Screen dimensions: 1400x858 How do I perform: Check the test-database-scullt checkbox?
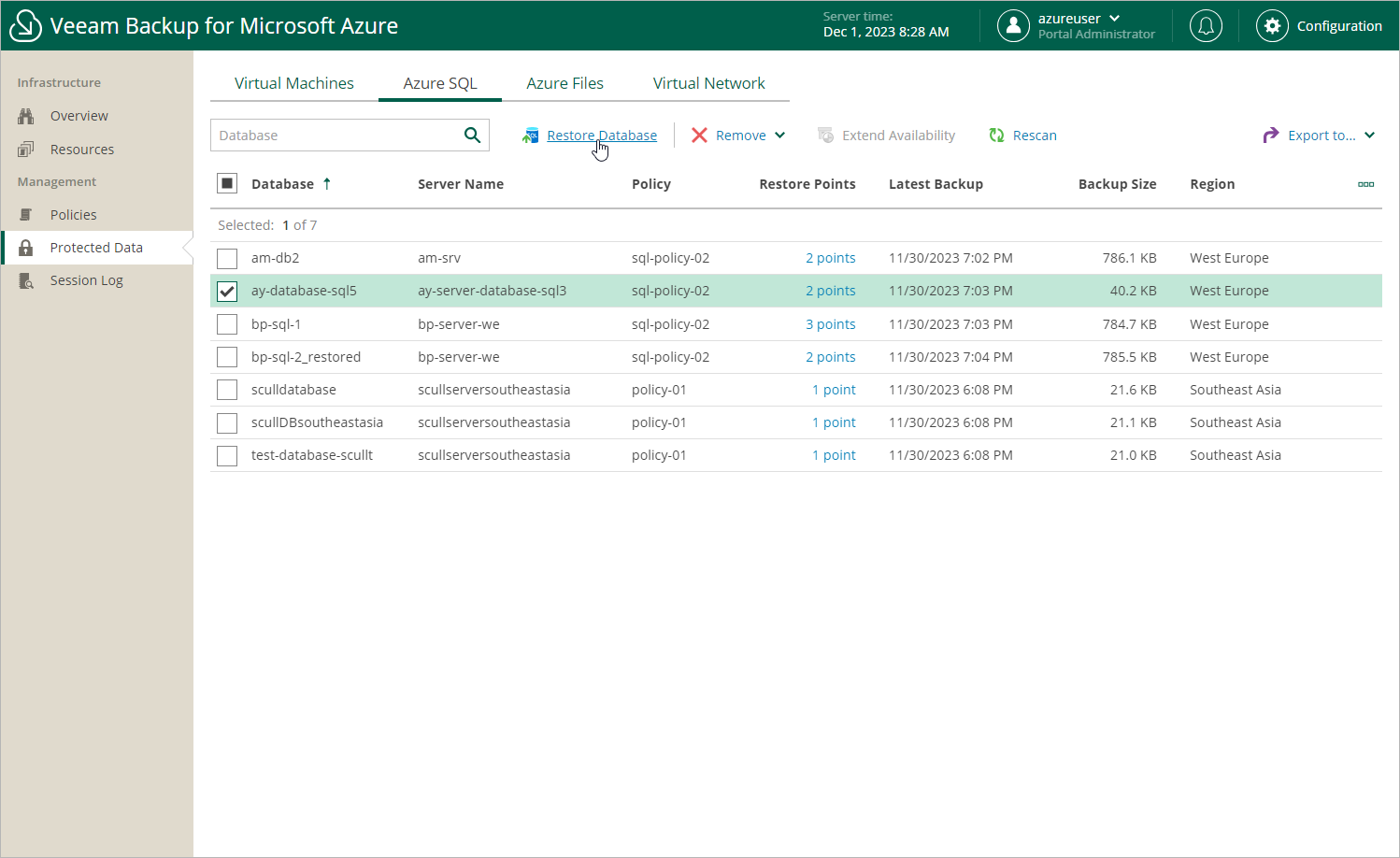tap(227, 456)
